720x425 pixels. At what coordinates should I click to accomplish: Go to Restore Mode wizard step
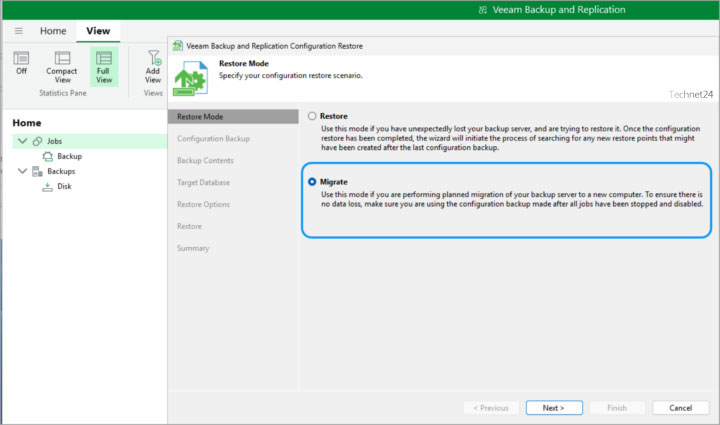point(233,117)
